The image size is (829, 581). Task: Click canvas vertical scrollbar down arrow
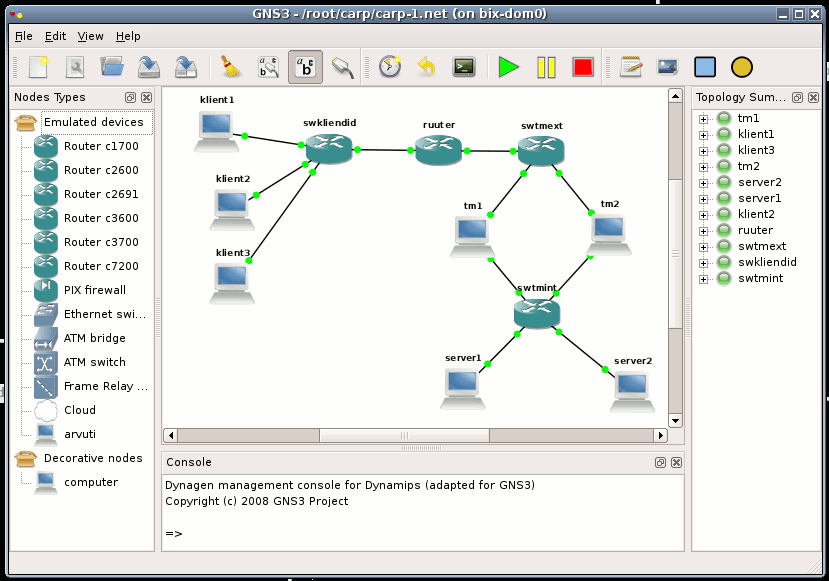(675, 421)
